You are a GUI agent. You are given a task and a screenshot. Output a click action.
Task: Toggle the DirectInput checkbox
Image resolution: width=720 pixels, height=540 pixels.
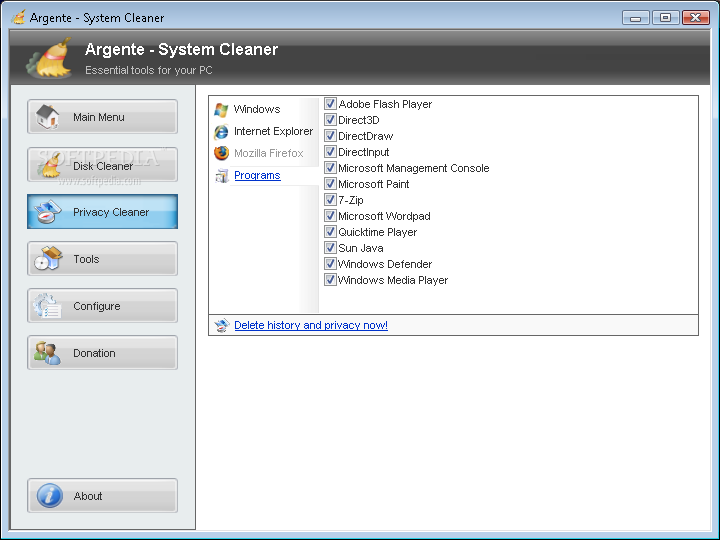[330, 152]
